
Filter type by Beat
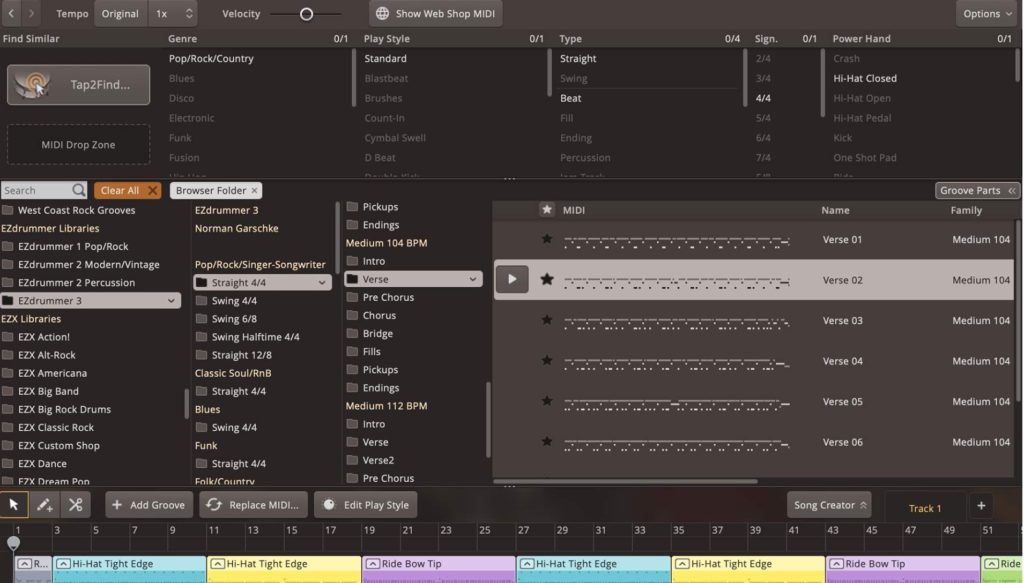click(570, 98)
